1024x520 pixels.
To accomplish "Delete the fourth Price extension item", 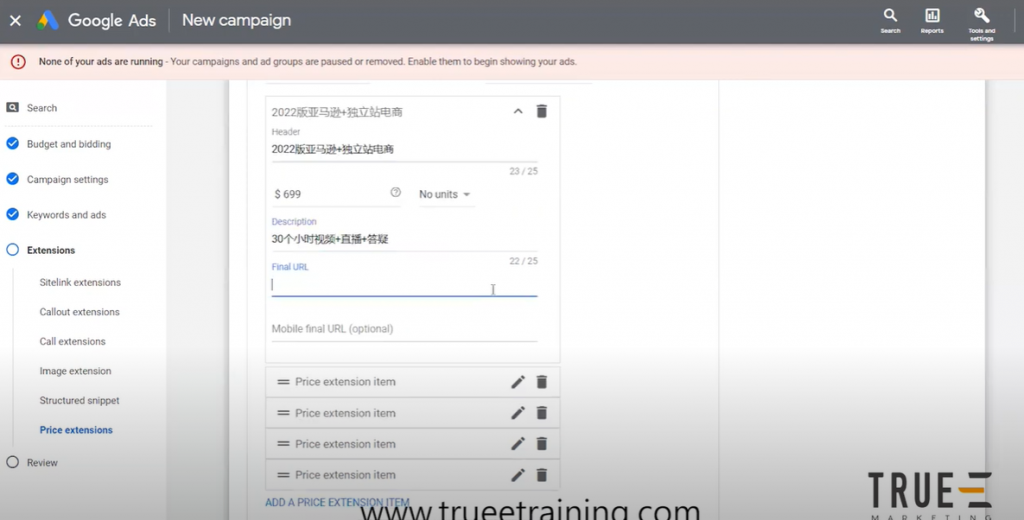I will tap(541, 475).
